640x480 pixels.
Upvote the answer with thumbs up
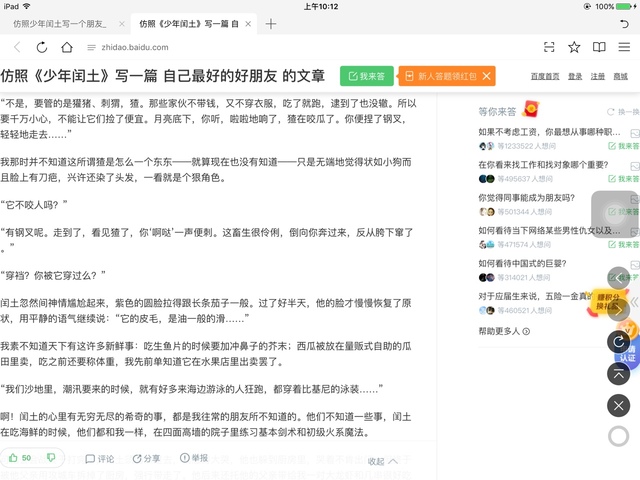coord(19,458)
